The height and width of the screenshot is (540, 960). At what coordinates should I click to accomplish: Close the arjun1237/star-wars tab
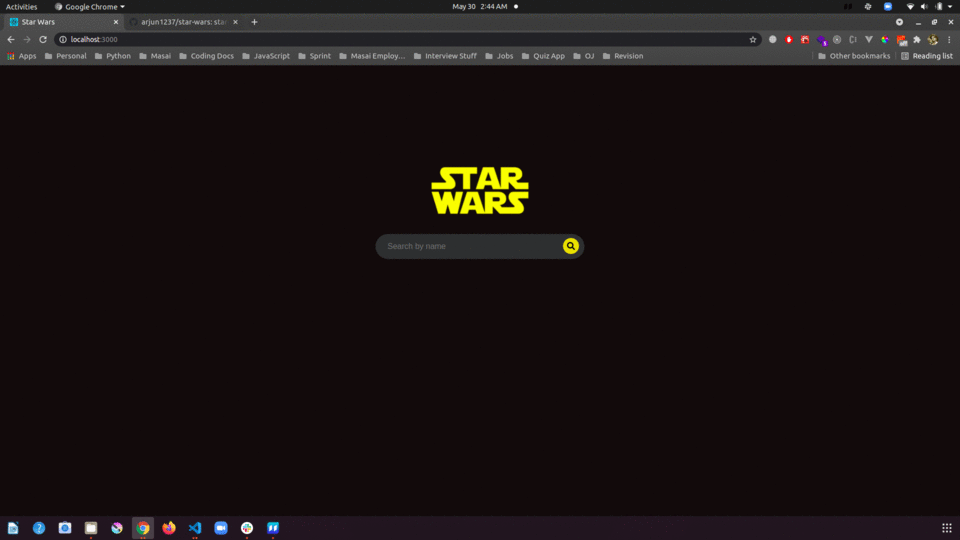click(235, 22)
